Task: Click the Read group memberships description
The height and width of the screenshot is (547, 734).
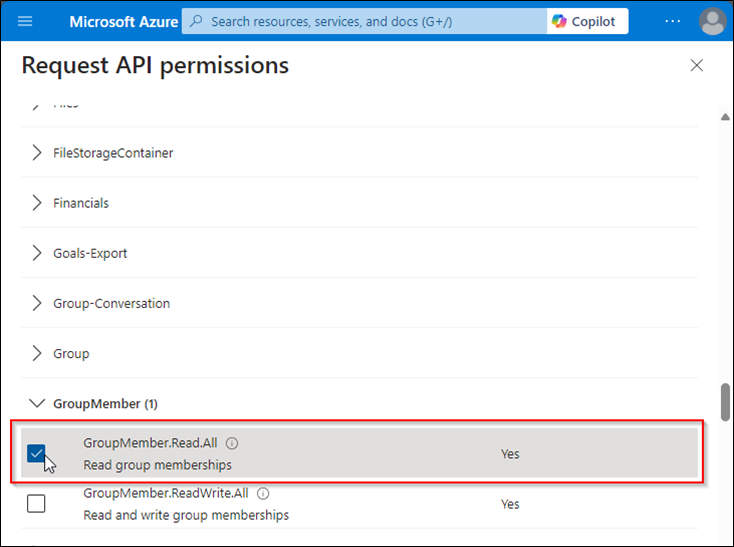Action: pyautogui.click(x=157, y=465)
